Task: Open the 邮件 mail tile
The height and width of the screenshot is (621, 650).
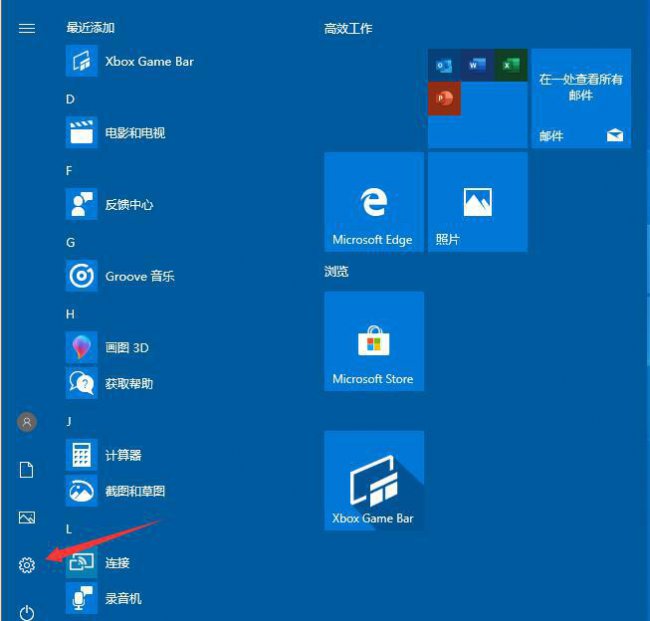Action: coord(581,98)
